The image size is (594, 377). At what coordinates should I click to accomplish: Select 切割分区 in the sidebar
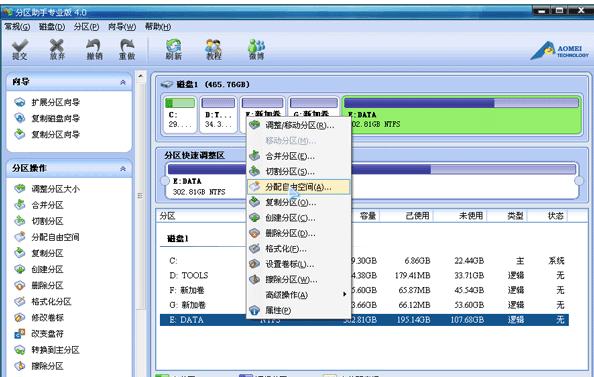coord(39,221)
